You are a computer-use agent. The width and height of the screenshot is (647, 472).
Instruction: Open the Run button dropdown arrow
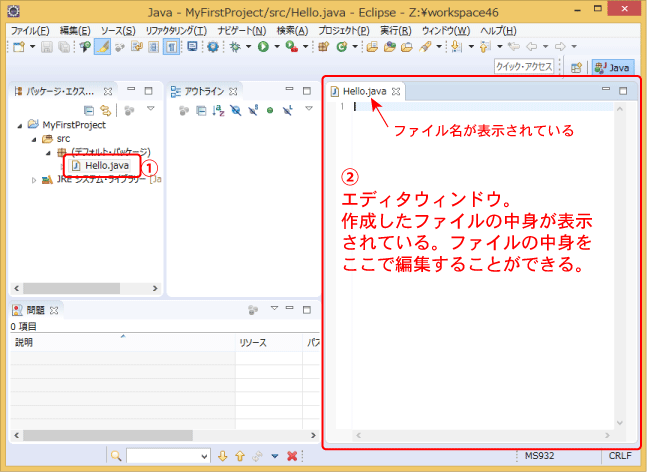click(x=276, y=47)
